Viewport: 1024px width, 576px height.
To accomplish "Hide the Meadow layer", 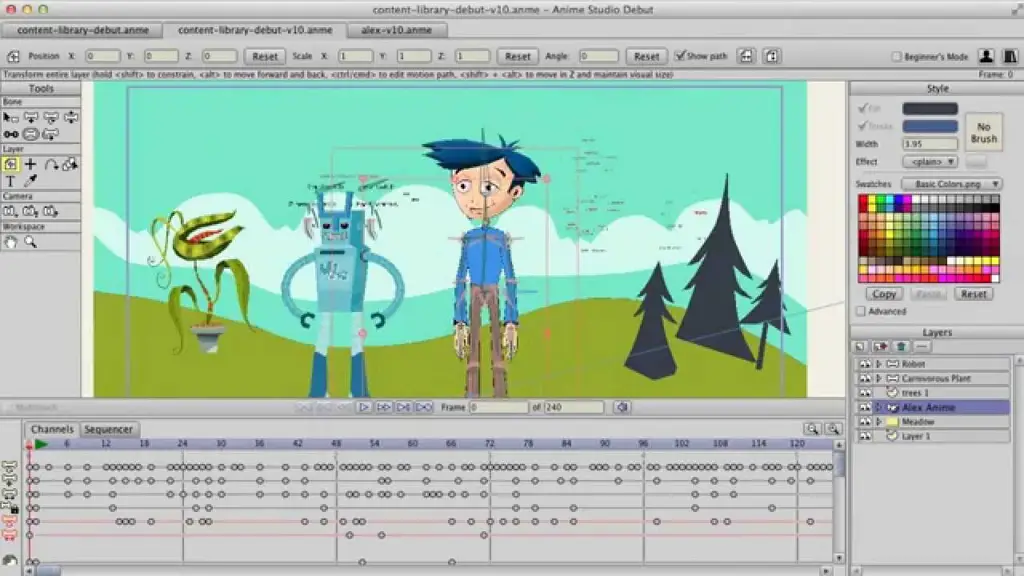I will [x=865, y=422].
